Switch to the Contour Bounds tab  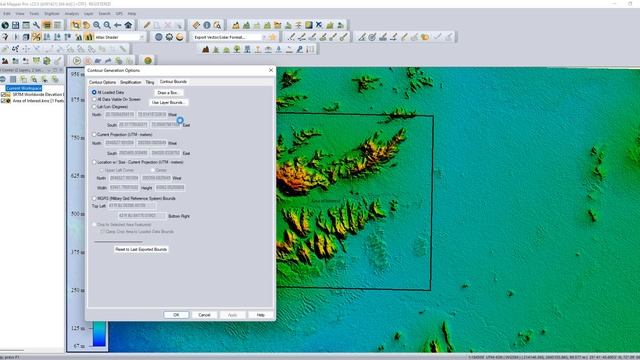coord(173,82)
